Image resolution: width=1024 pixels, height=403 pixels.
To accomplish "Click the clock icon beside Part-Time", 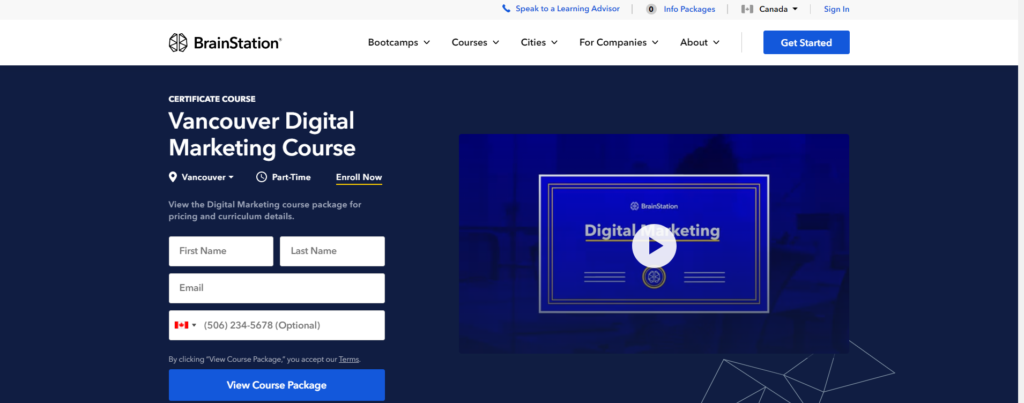I will [261, 177].
